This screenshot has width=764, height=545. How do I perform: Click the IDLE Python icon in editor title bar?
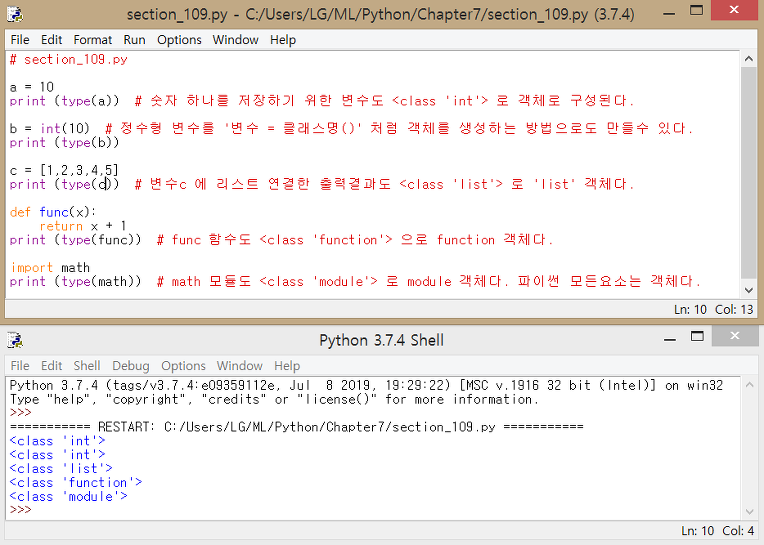15,14
